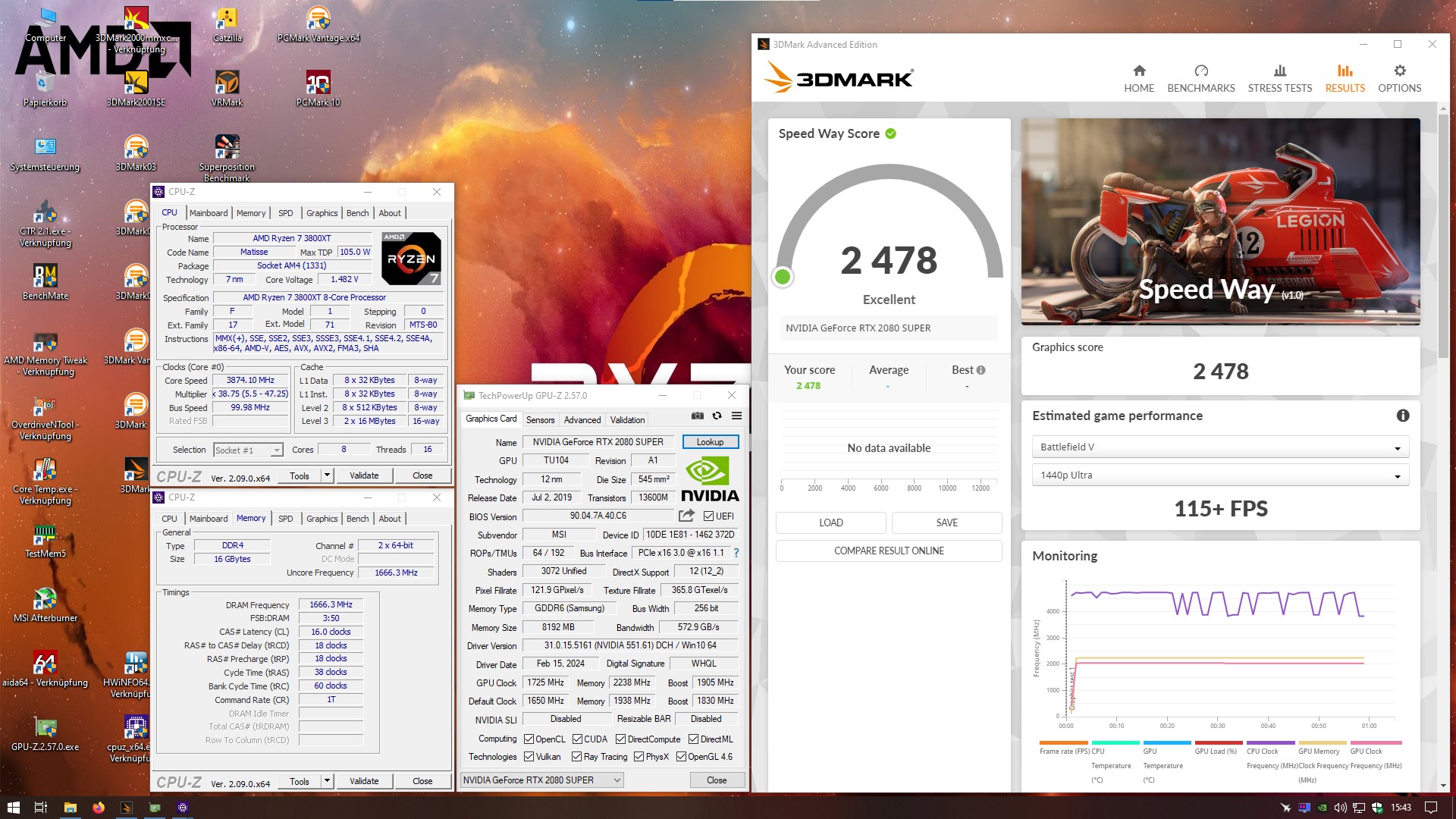Click LOAD in 3DMark results

[830, 522]
